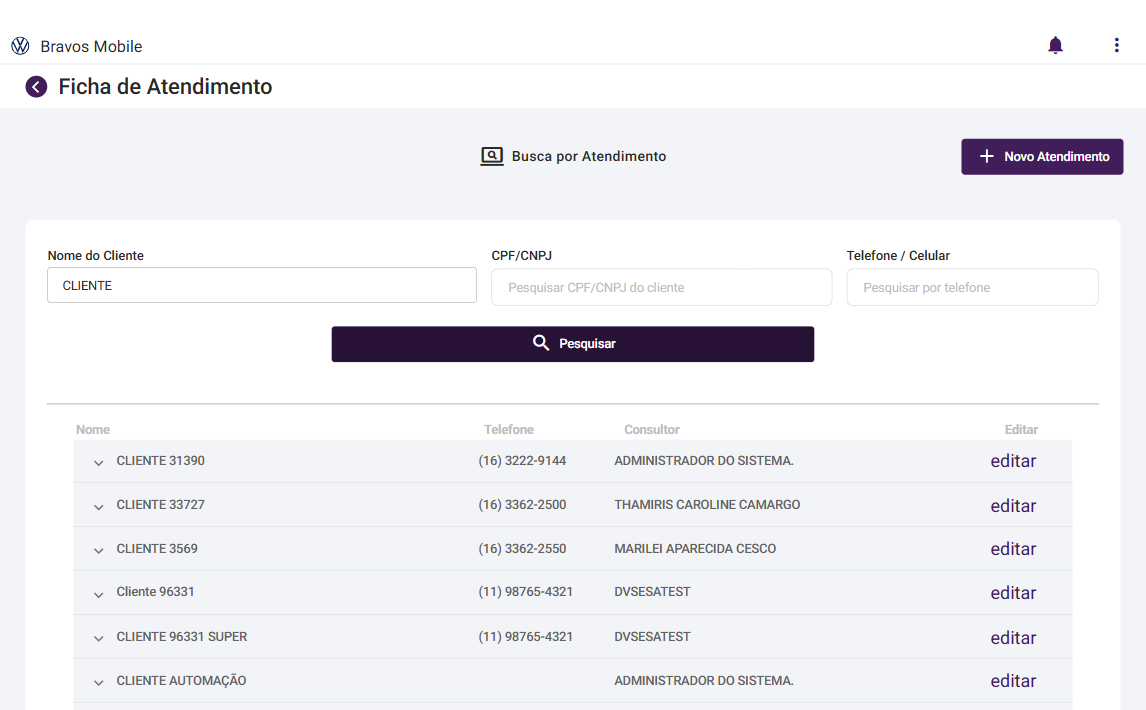The height and width of the screenshot is (710, 1146).
Task: Open the three-dot options menu
Action: click(x=1117, y=45)
